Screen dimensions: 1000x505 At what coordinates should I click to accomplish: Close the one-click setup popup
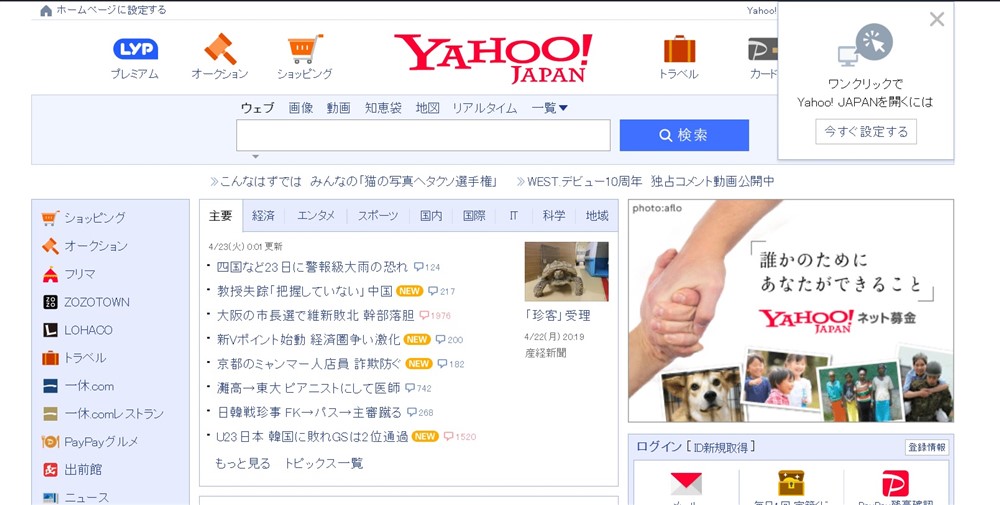click(936, 19)
